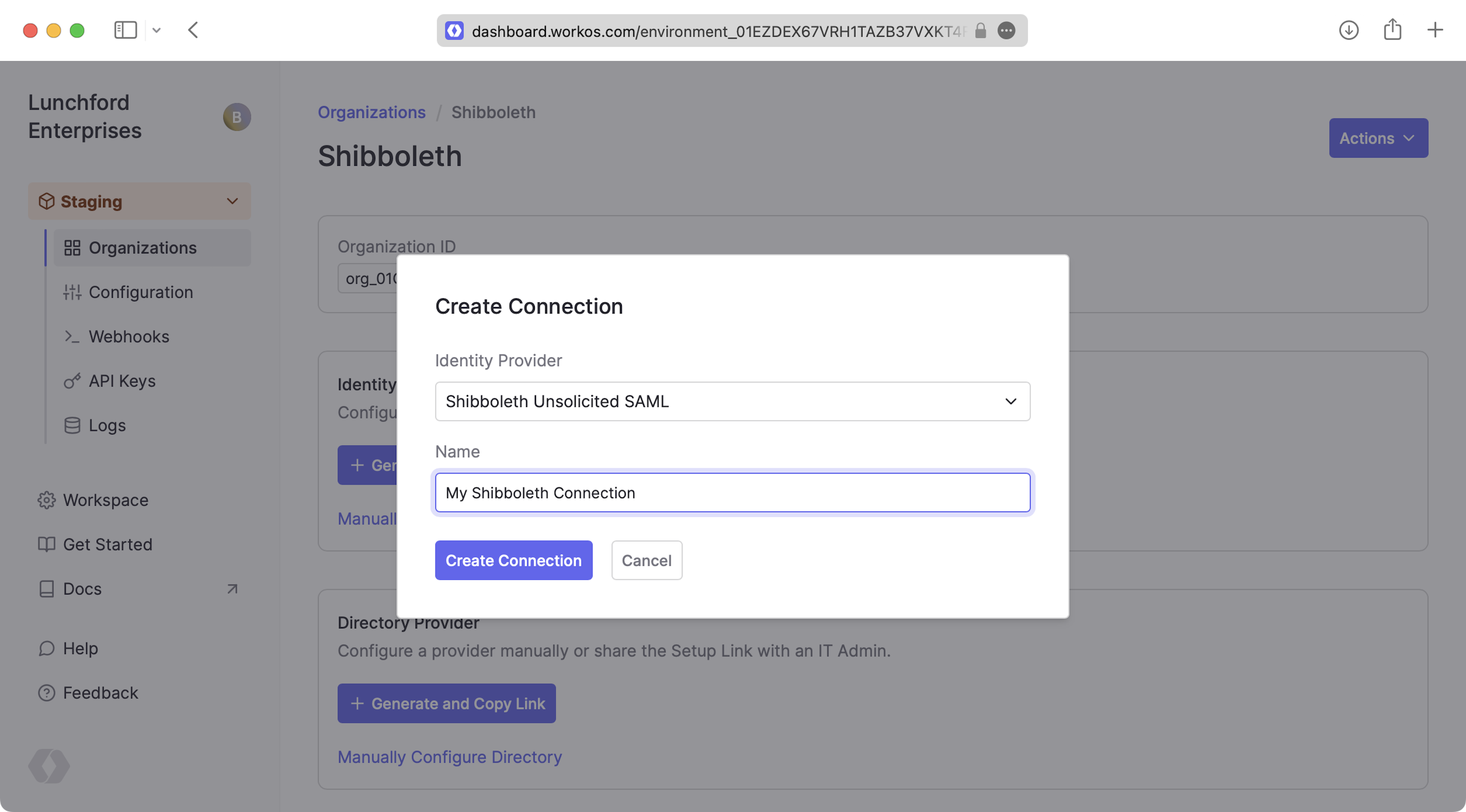Click the Share icon in toolbar

pos(1392,30)
